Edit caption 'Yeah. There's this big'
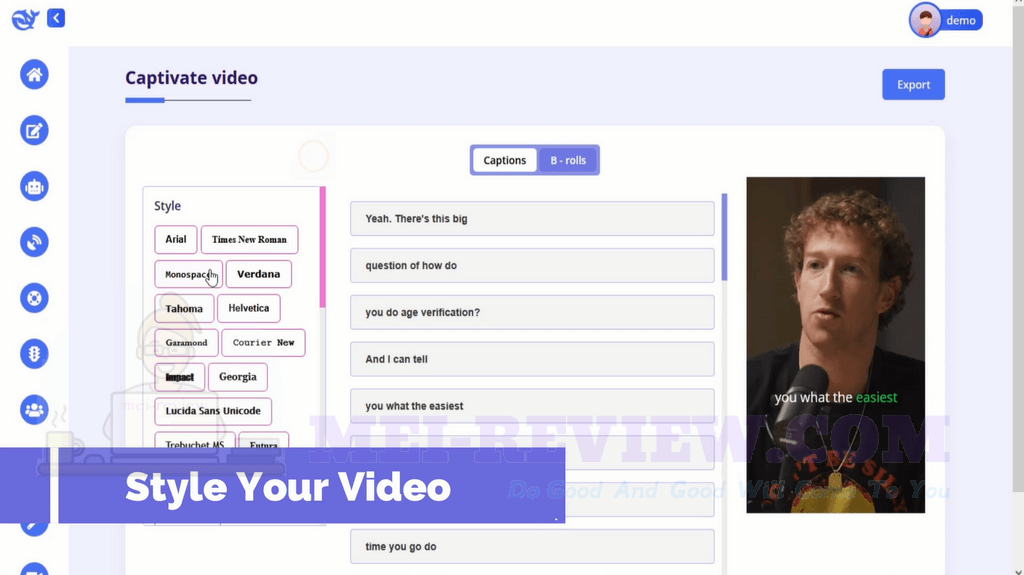 [x=532, y=218]
